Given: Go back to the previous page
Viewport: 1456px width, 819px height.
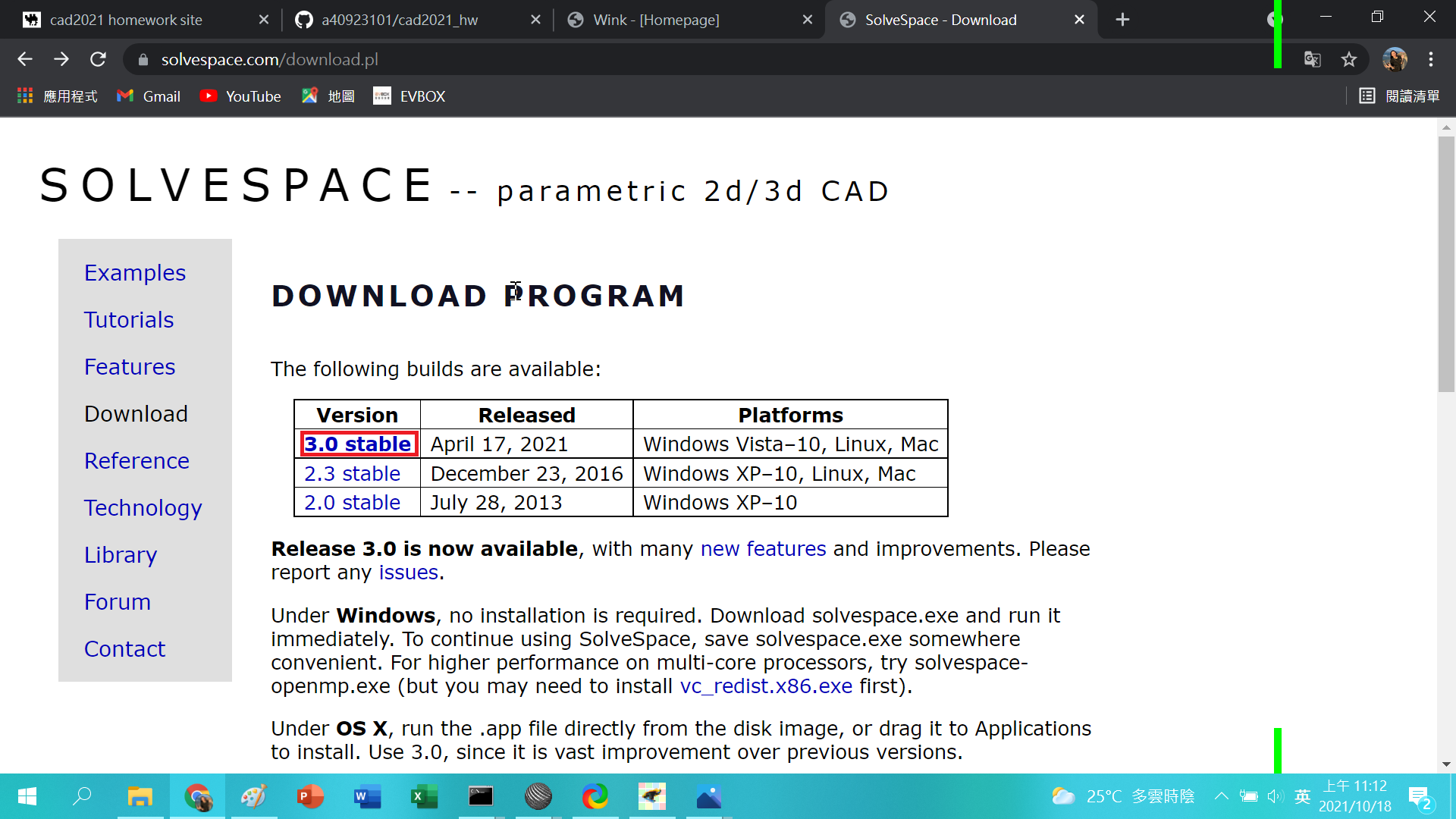Looking at the screenshot, I should [25, 59].
